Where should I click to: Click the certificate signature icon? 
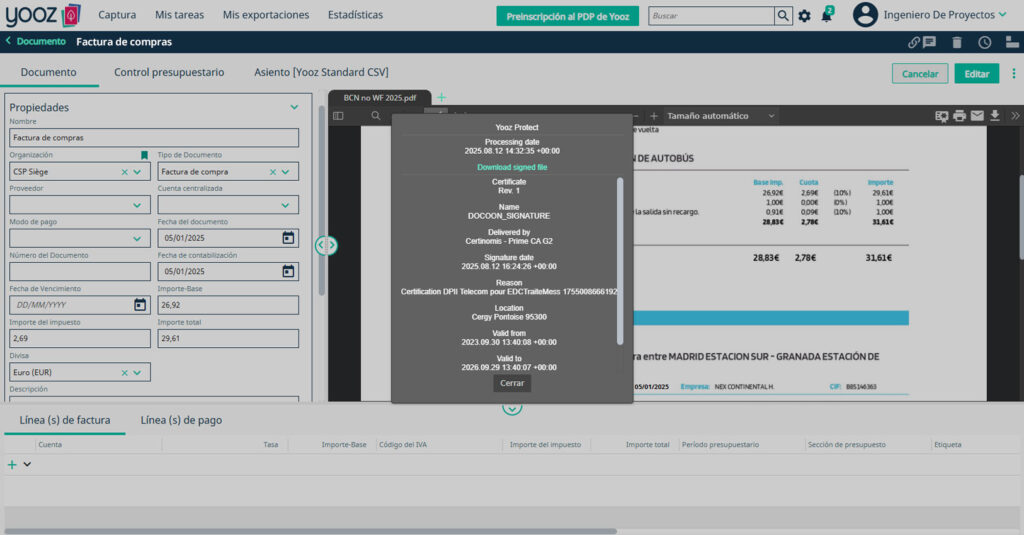(x=941, y=116)
